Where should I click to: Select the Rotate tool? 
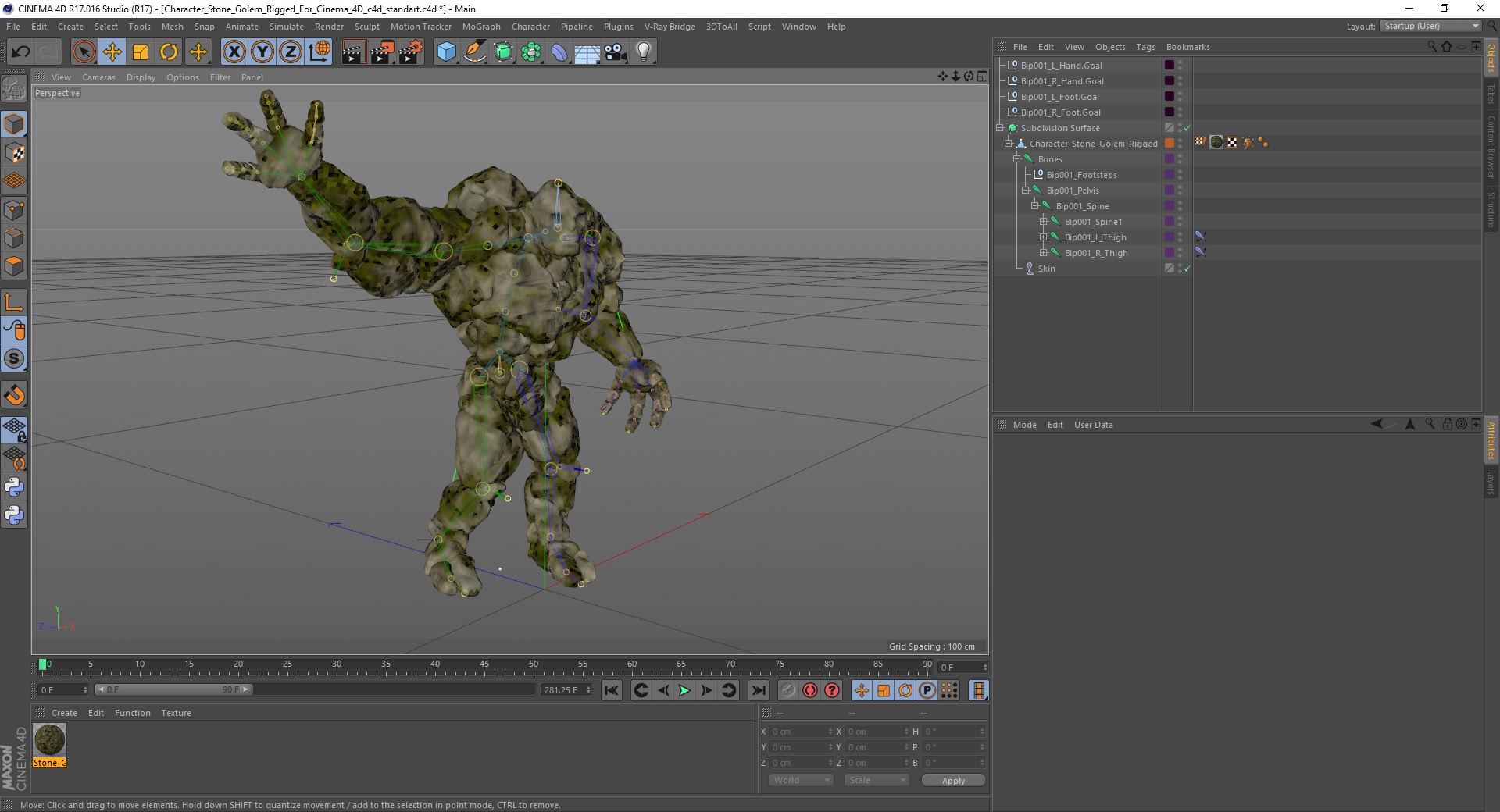tap(169, 52)
